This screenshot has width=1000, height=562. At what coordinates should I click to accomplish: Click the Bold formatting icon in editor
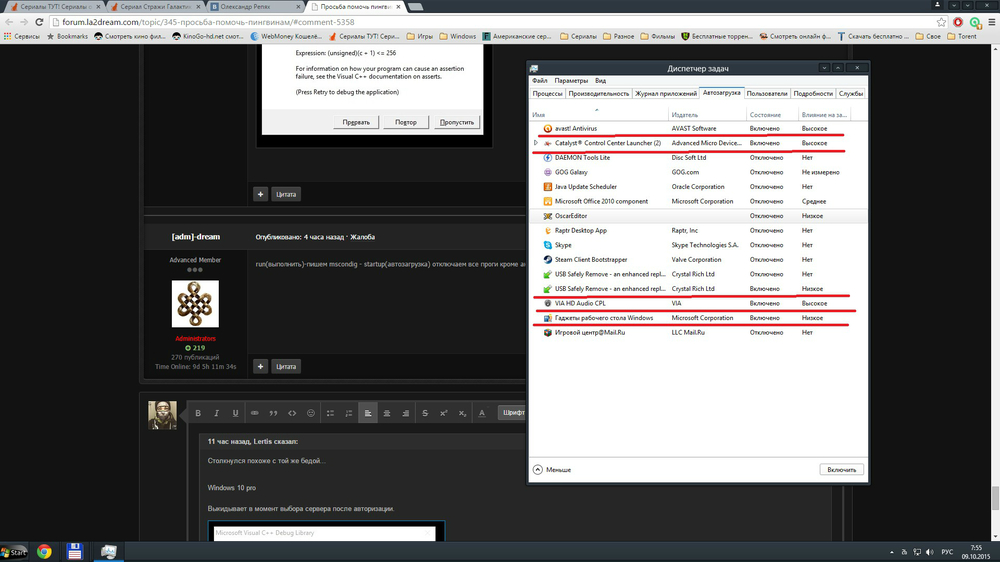click(198, 413)
